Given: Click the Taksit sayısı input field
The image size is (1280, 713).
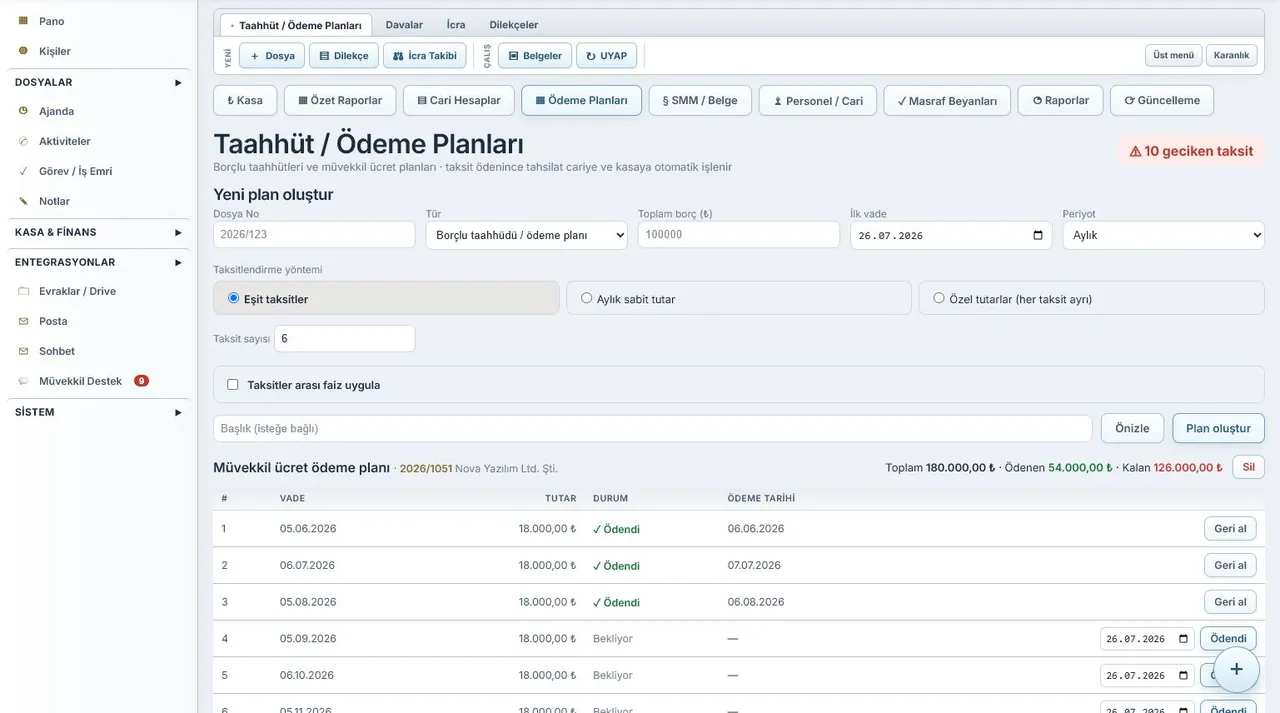Looking at the screenshot, I should [345, 339].
